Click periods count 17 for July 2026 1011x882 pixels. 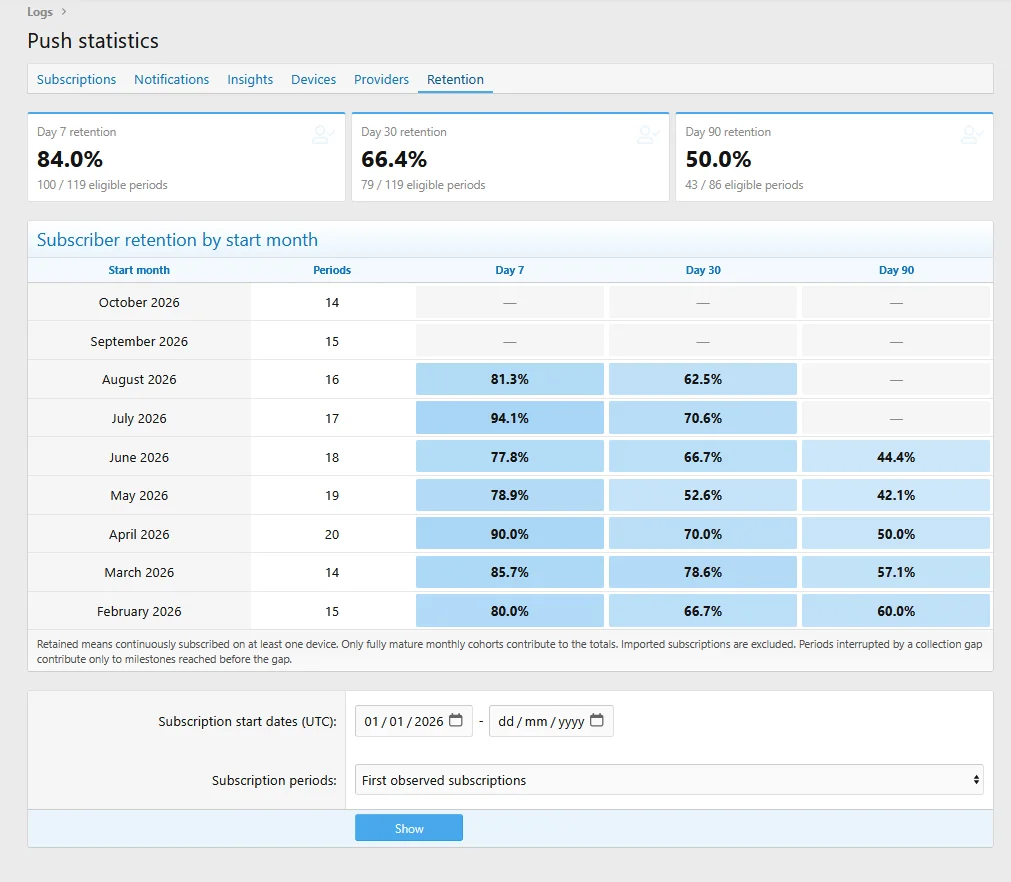332,418
